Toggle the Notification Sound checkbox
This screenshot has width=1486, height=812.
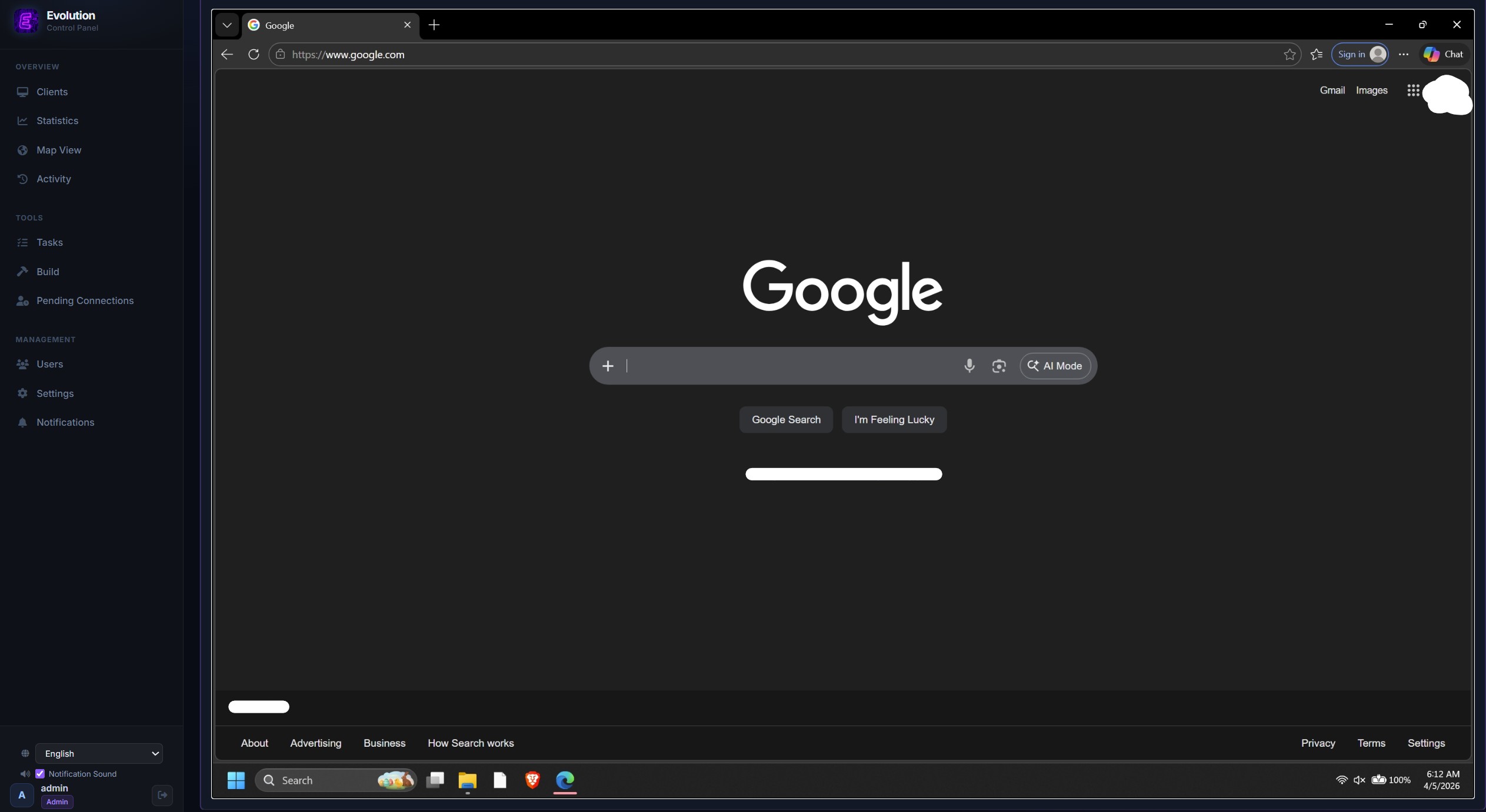[x=40, y=774]
